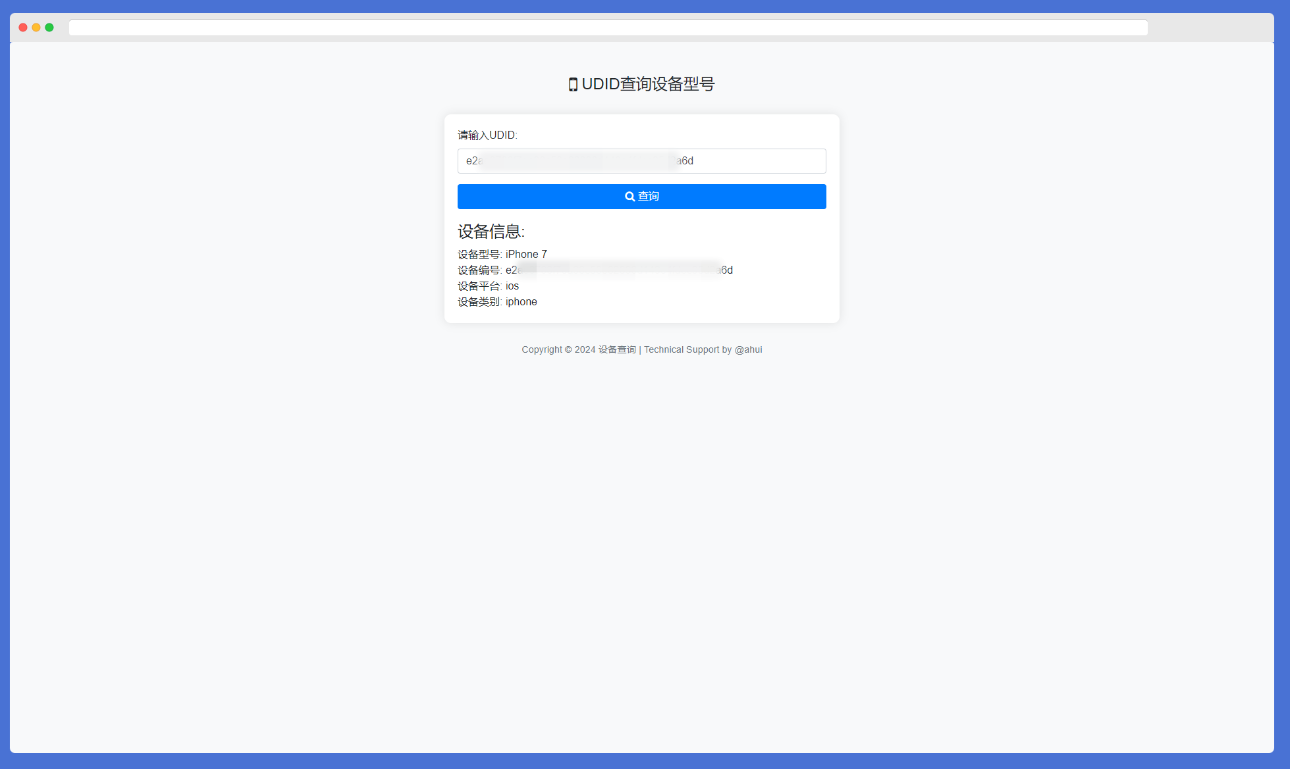Select the iPhone 7 device model text

(x=524, y=254)
